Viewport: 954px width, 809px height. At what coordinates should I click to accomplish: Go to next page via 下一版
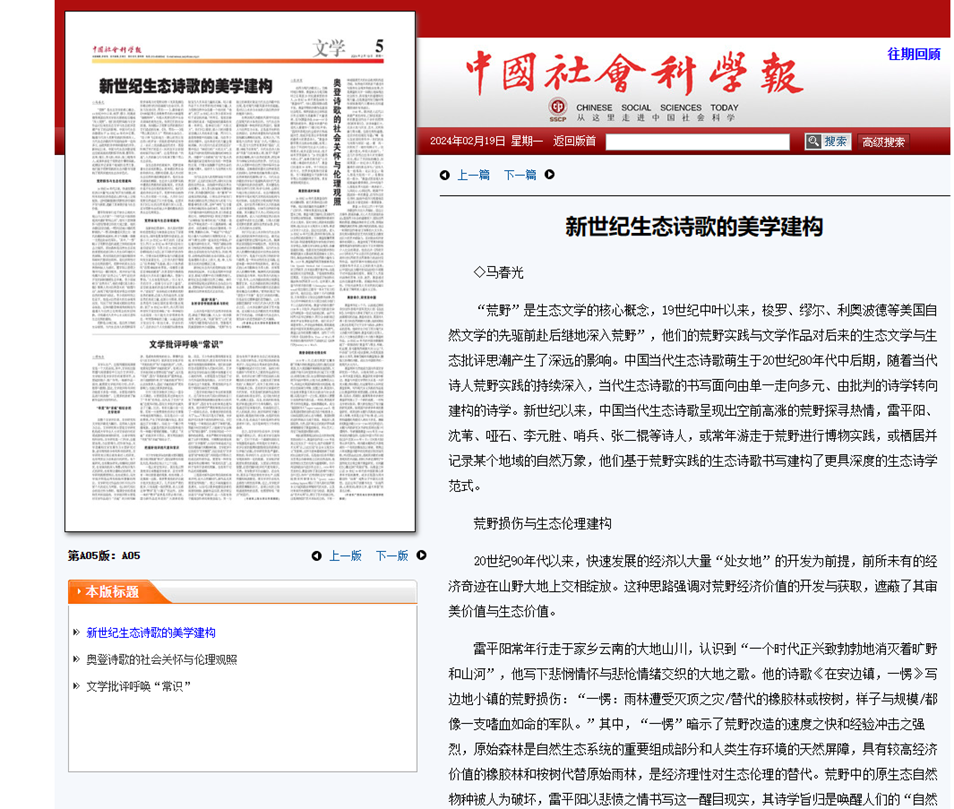[x=391, y=556]
